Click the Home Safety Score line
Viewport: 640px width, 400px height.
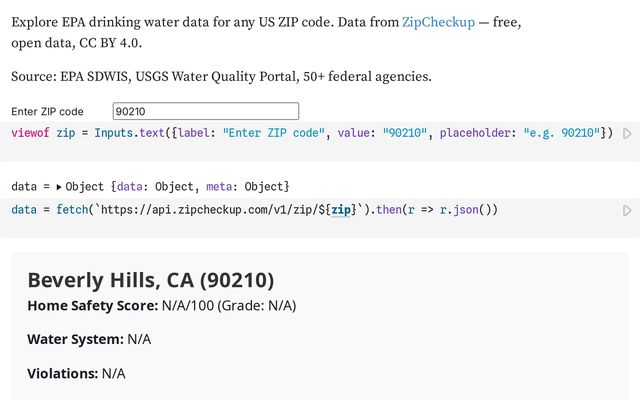(161, 305)
